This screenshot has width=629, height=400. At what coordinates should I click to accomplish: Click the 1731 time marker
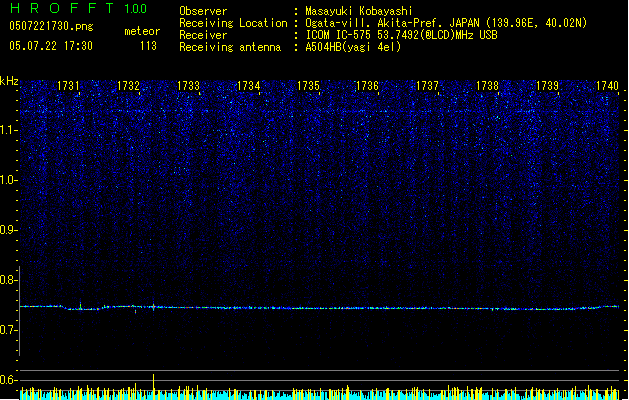[x=68, y=86]
